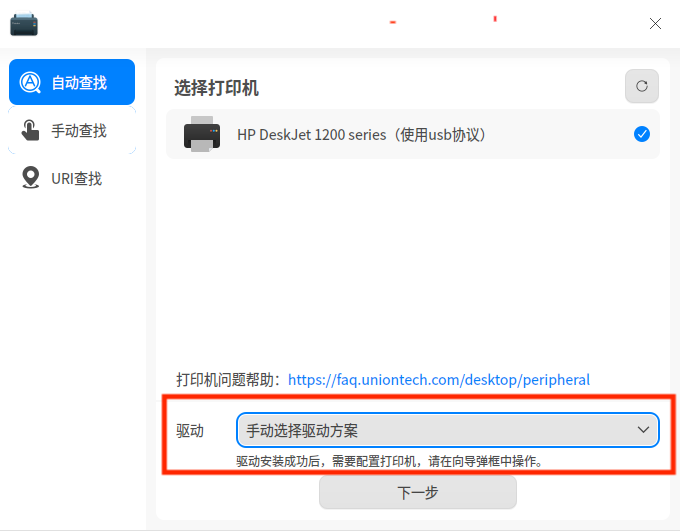
Task: Select HP DeskJet 1200 series row text
Action: [361, 134]
